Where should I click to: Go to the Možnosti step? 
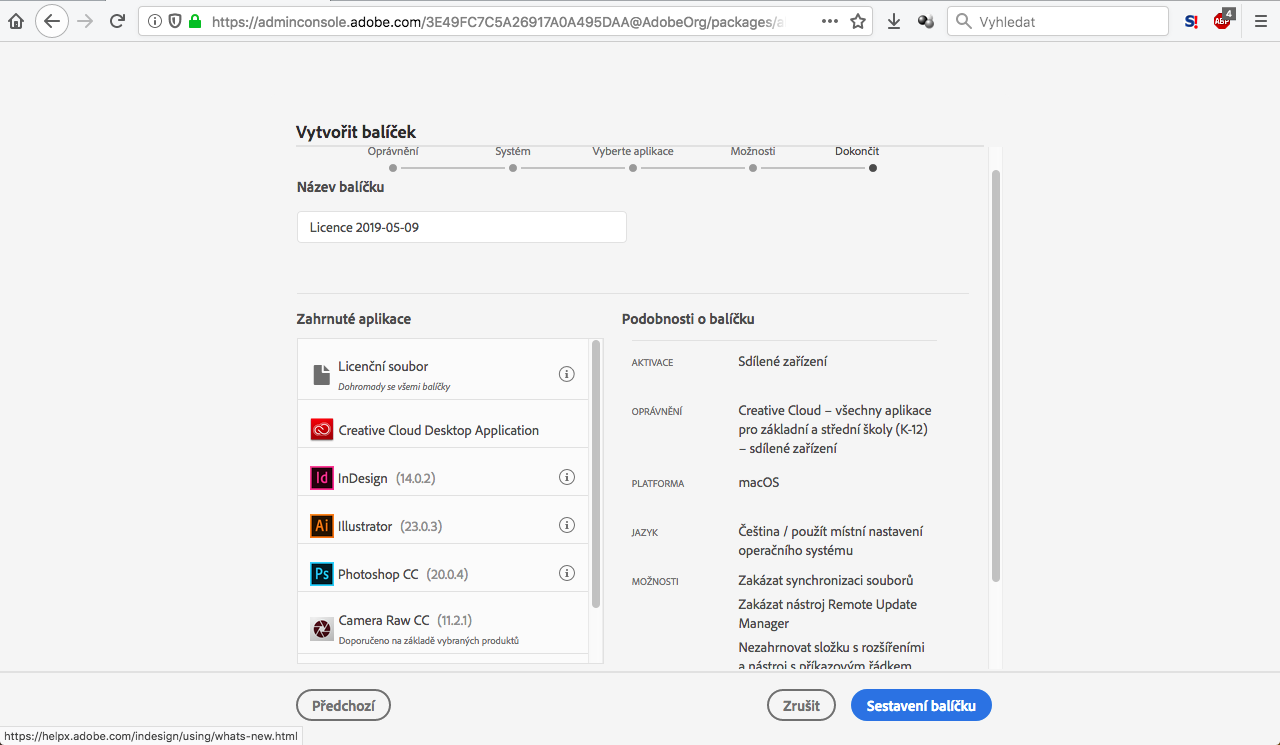coord(753,159)
